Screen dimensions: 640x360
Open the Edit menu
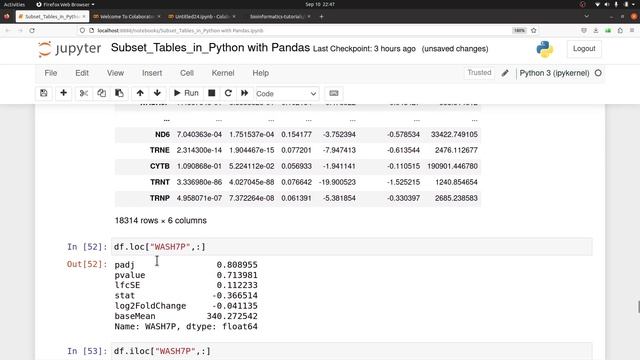pyautogui.click(x=82, y=73)
